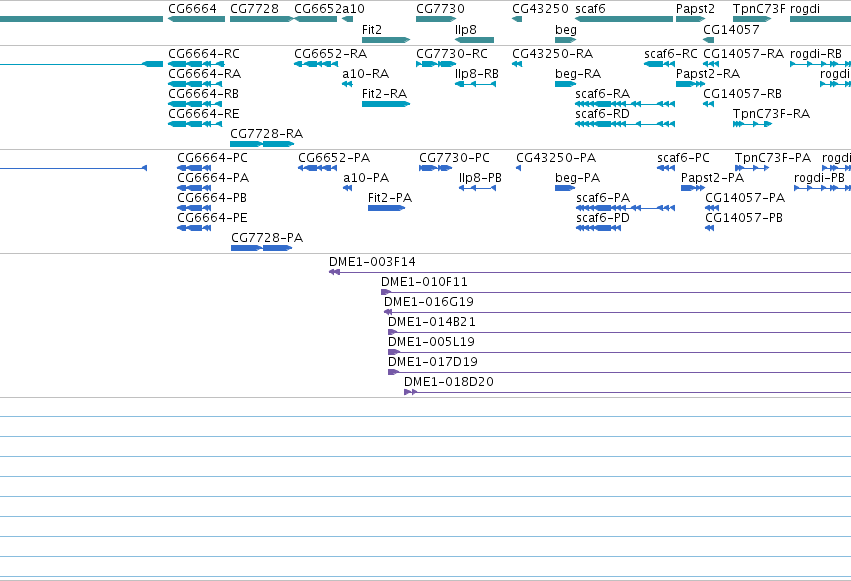Click the Papst2 gene label
The height and width of the screenshot is (581, 851).
pos(695,9)
